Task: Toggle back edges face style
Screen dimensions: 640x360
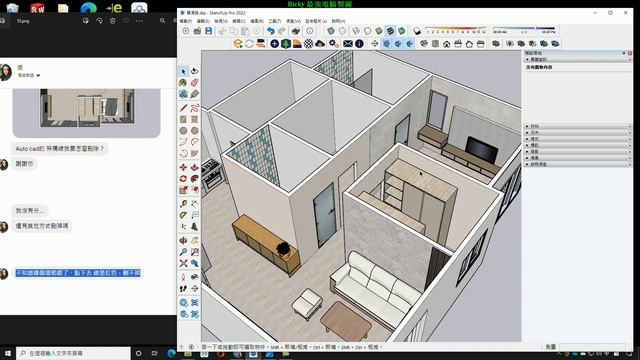Action: (x=342, y=31)
